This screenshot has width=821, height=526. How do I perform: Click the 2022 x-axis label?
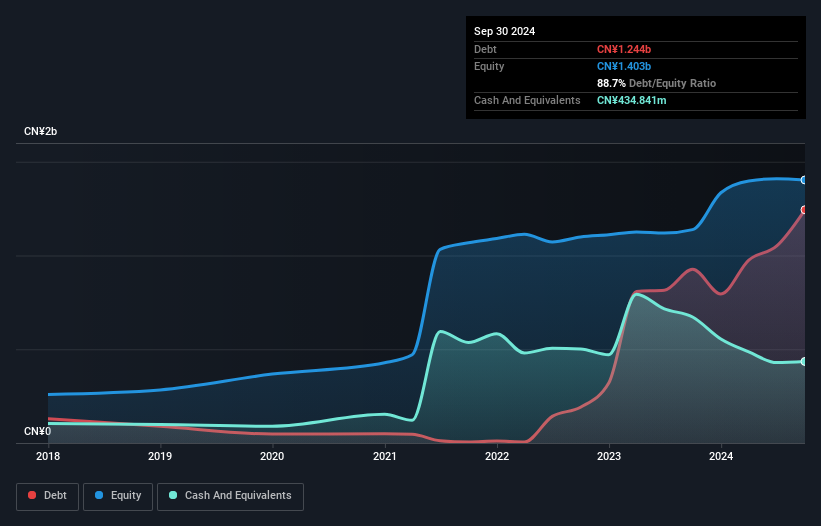pyautogui.click(x=497, y=456)
